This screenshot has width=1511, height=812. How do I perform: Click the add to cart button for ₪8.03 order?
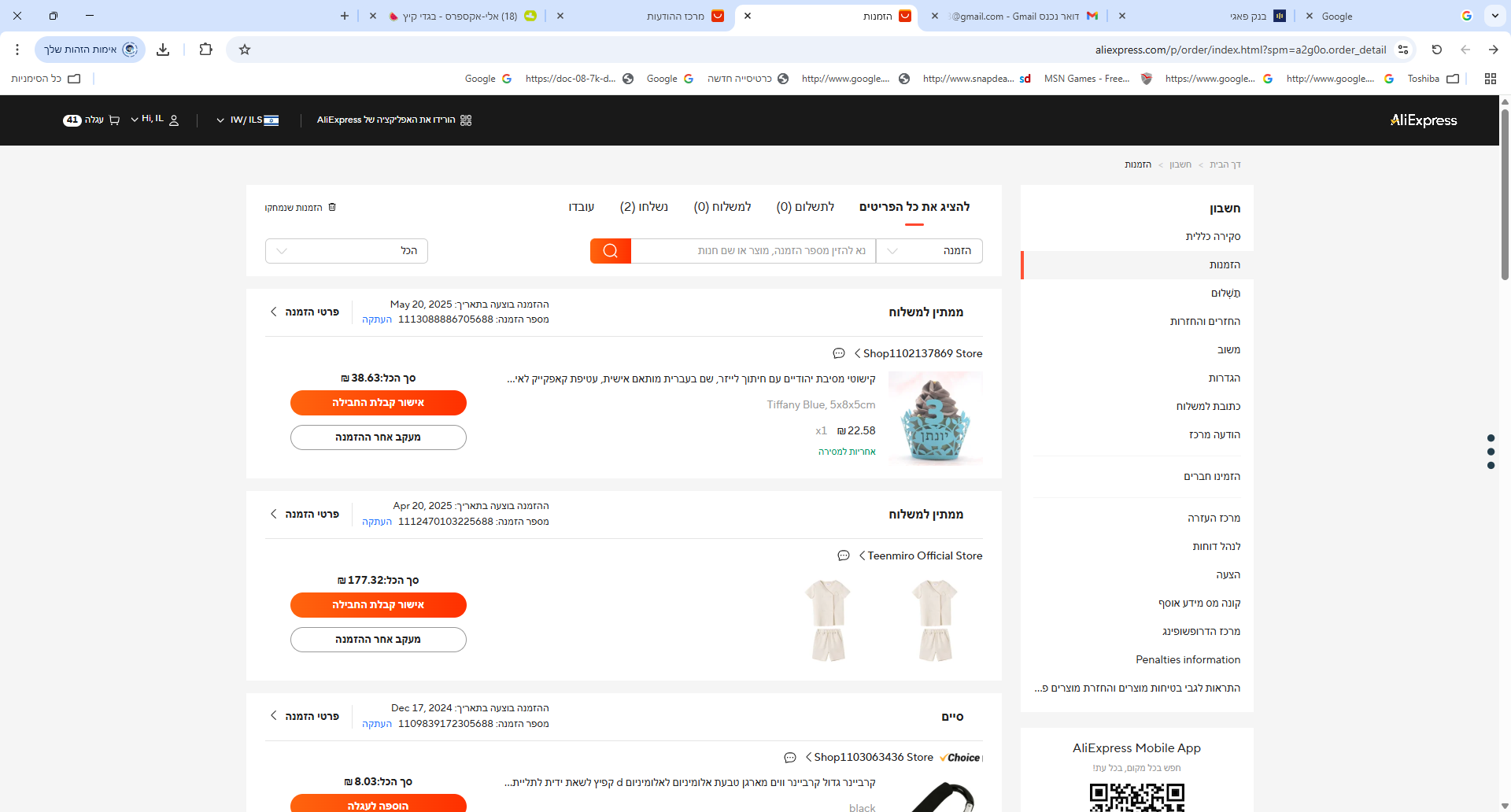pyautogui.click(x=379, y=803)
